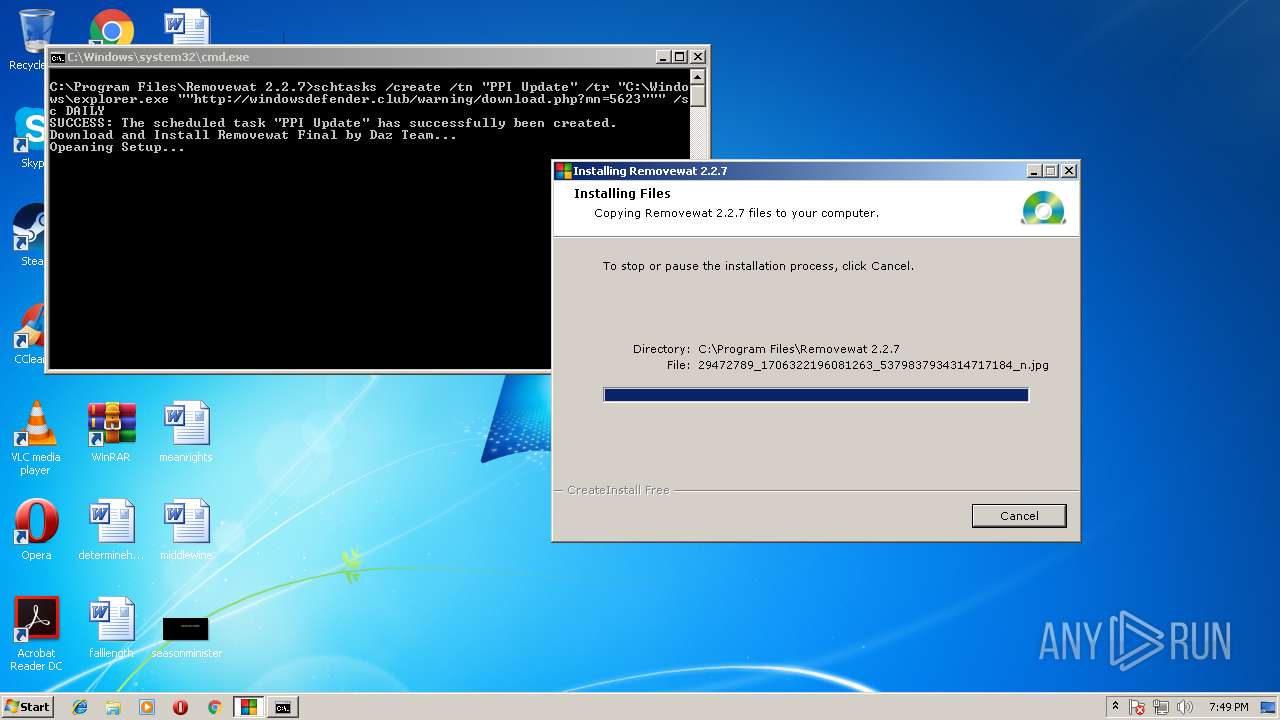Maximize the cmd.exe window

pos(679,57)
